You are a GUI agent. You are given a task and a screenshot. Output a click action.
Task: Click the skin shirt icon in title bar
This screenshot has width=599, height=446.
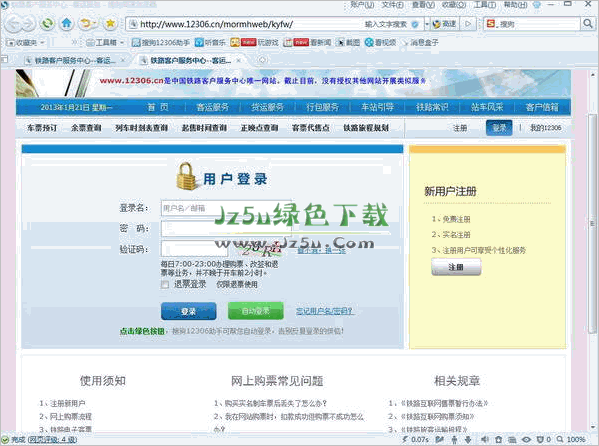coord(537,5)
